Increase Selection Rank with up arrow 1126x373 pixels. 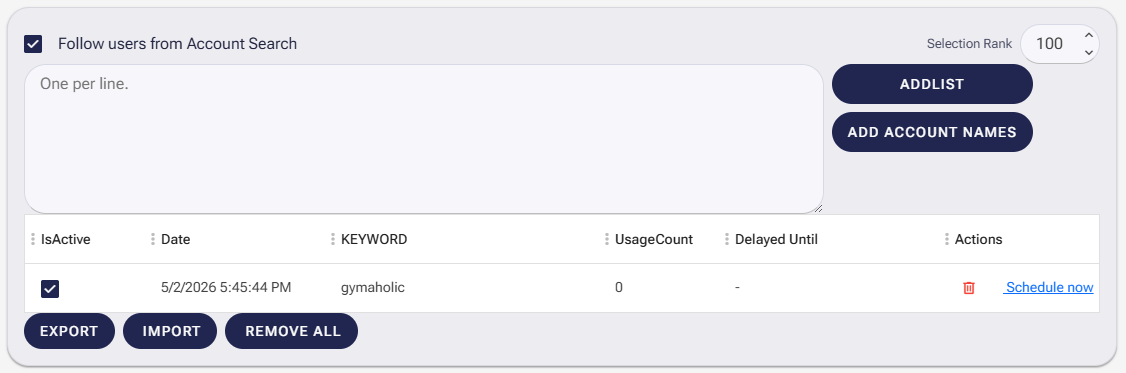[x=1088, y=35]
